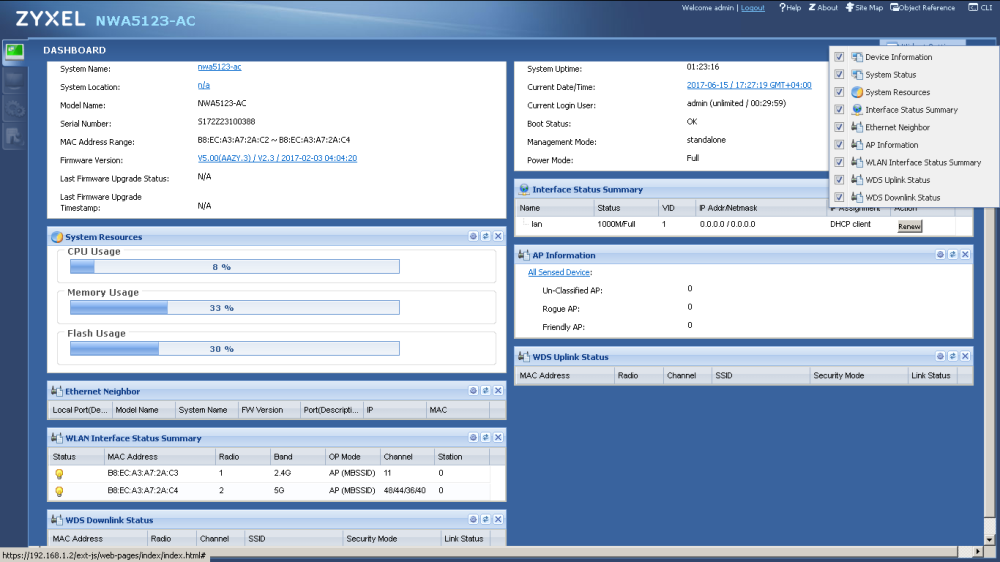Refresh the WDS Uplink Status panel
The image size is (1000, 562).
953,356
